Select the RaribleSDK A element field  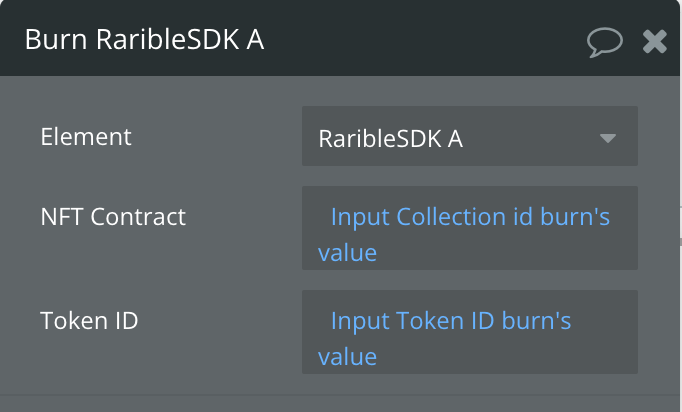point(470,136)
